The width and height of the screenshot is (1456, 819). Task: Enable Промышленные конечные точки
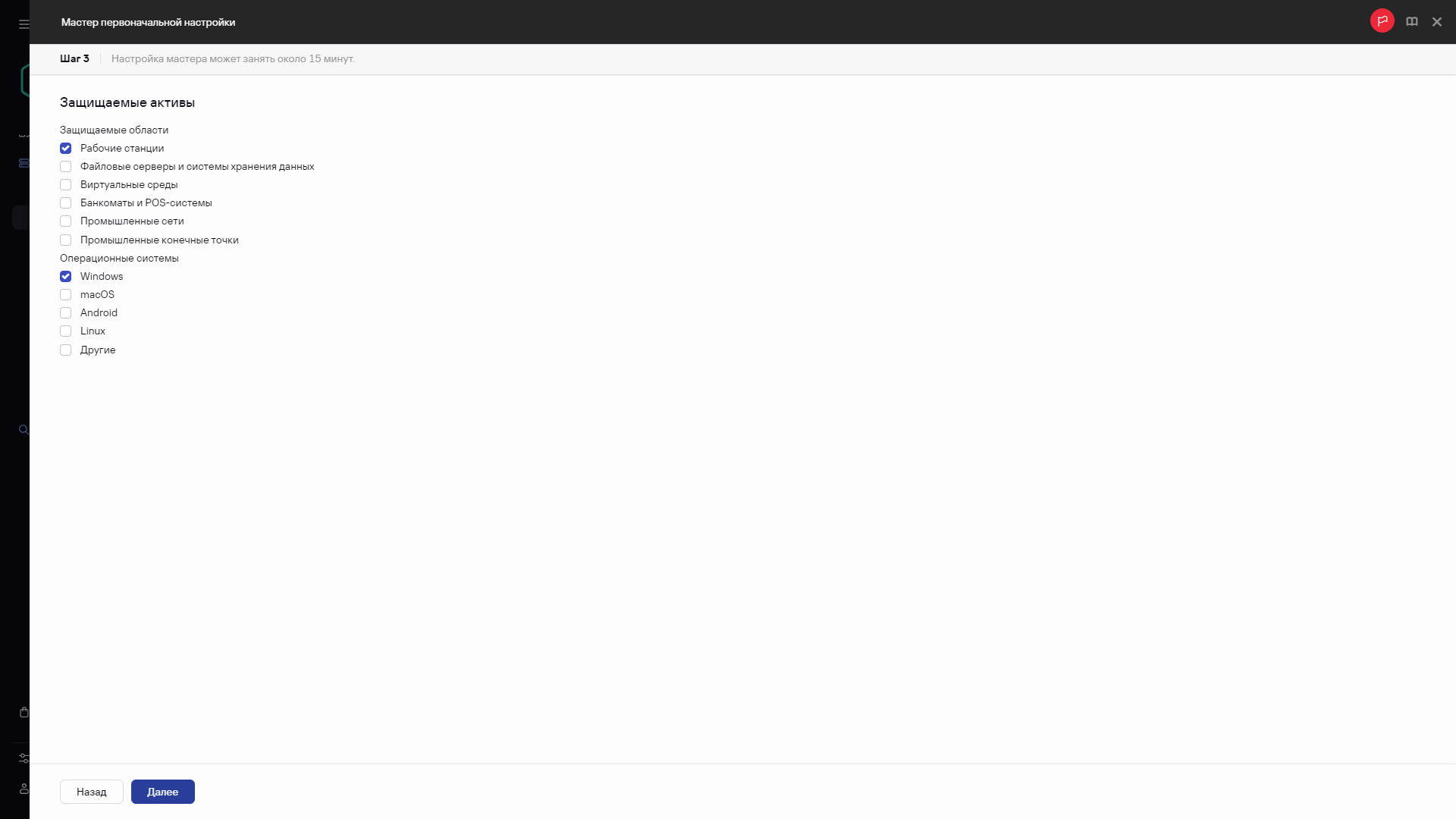pyautogui.click(x=66, y=240)
